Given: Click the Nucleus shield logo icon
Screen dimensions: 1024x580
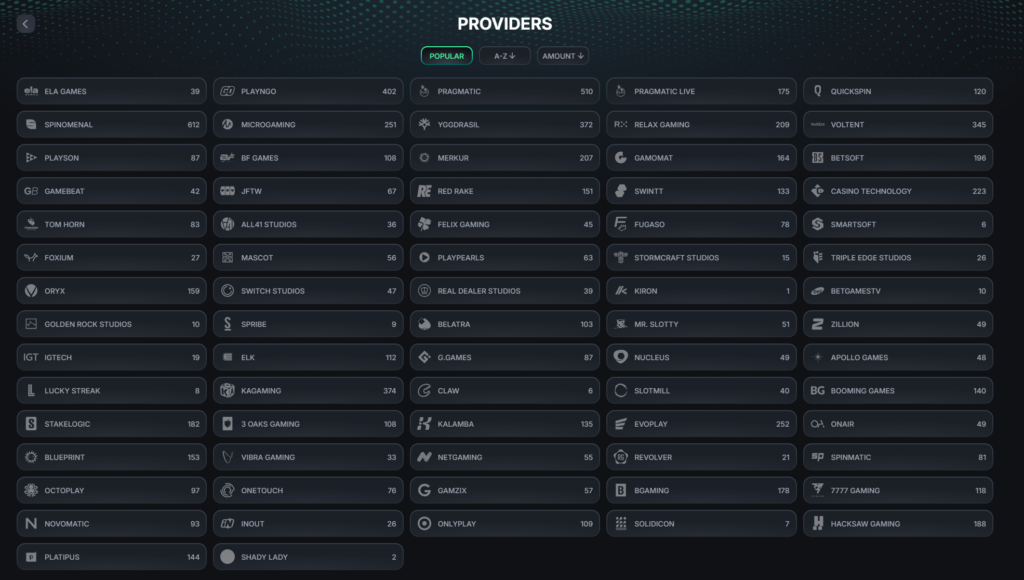Looking at the screenshot, I should [620, 357].
